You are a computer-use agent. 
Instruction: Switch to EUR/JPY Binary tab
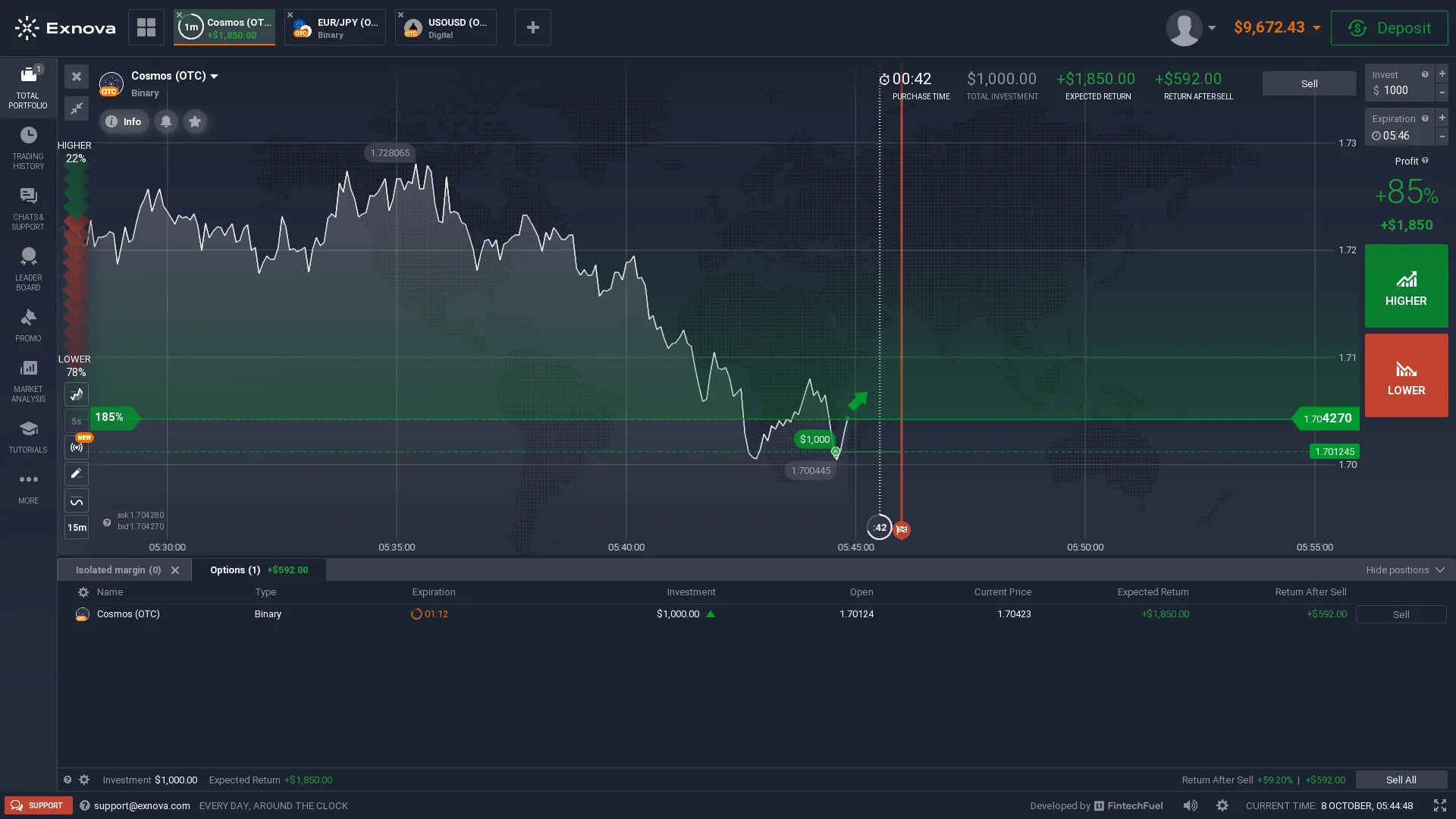pos(335,27)
